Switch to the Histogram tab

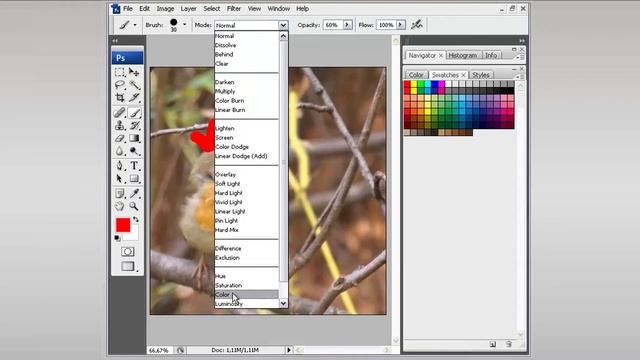pos(462,55)
